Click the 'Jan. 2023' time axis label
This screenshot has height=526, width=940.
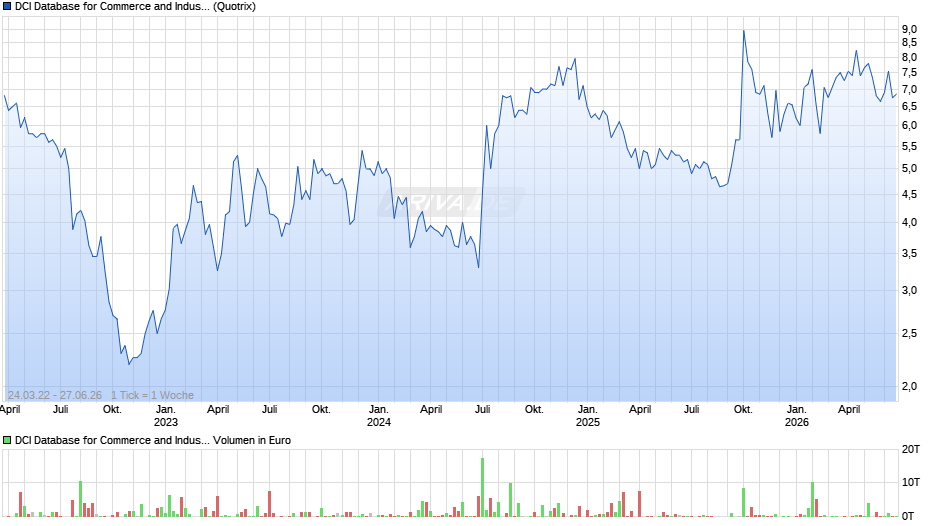166,416
